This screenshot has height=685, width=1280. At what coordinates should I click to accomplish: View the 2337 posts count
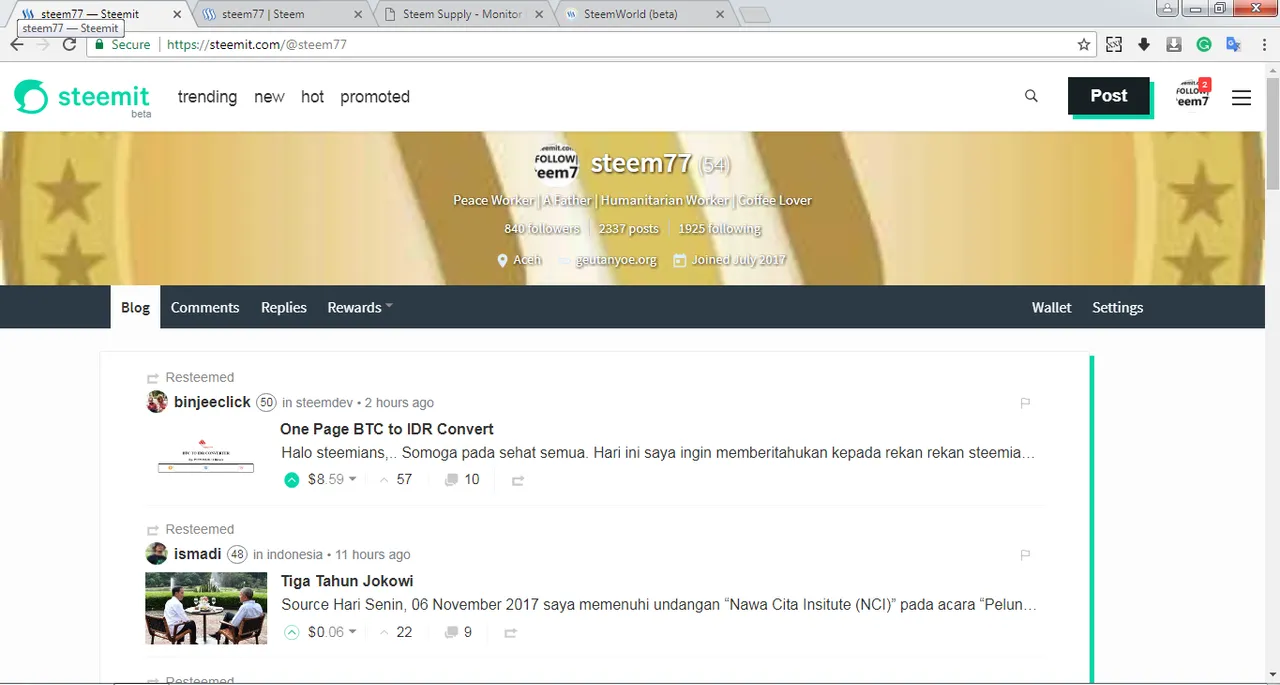629,229
